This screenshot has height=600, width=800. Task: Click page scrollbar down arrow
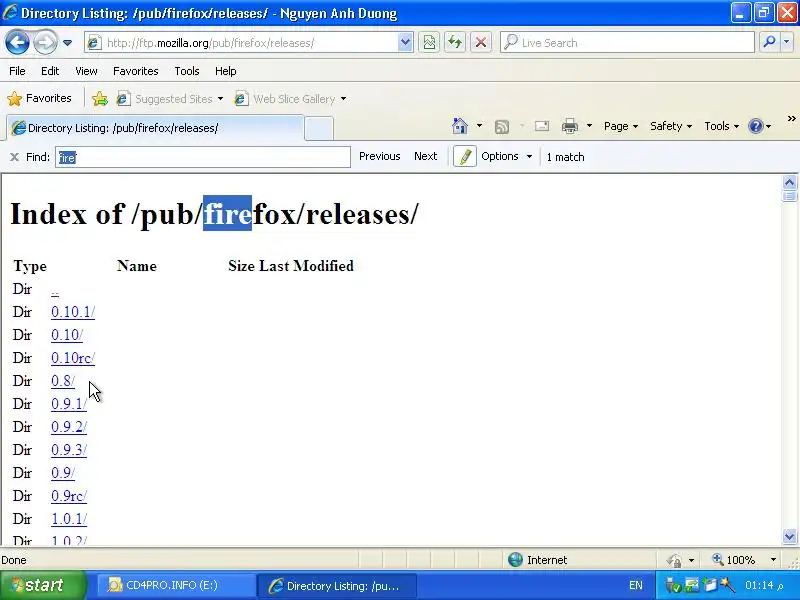(789, 536)
